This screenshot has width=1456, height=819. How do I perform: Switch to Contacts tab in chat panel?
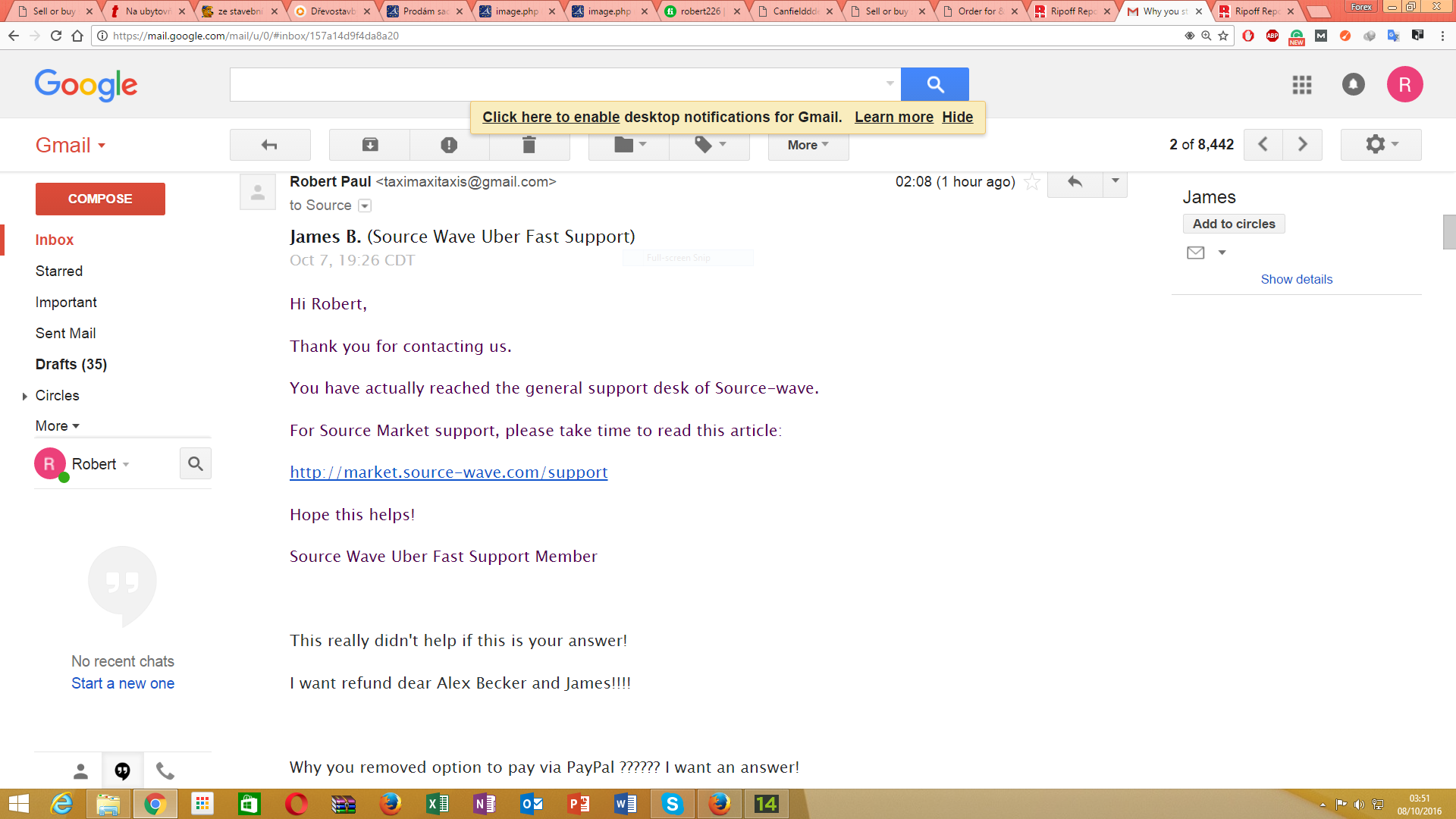point(80,771)
